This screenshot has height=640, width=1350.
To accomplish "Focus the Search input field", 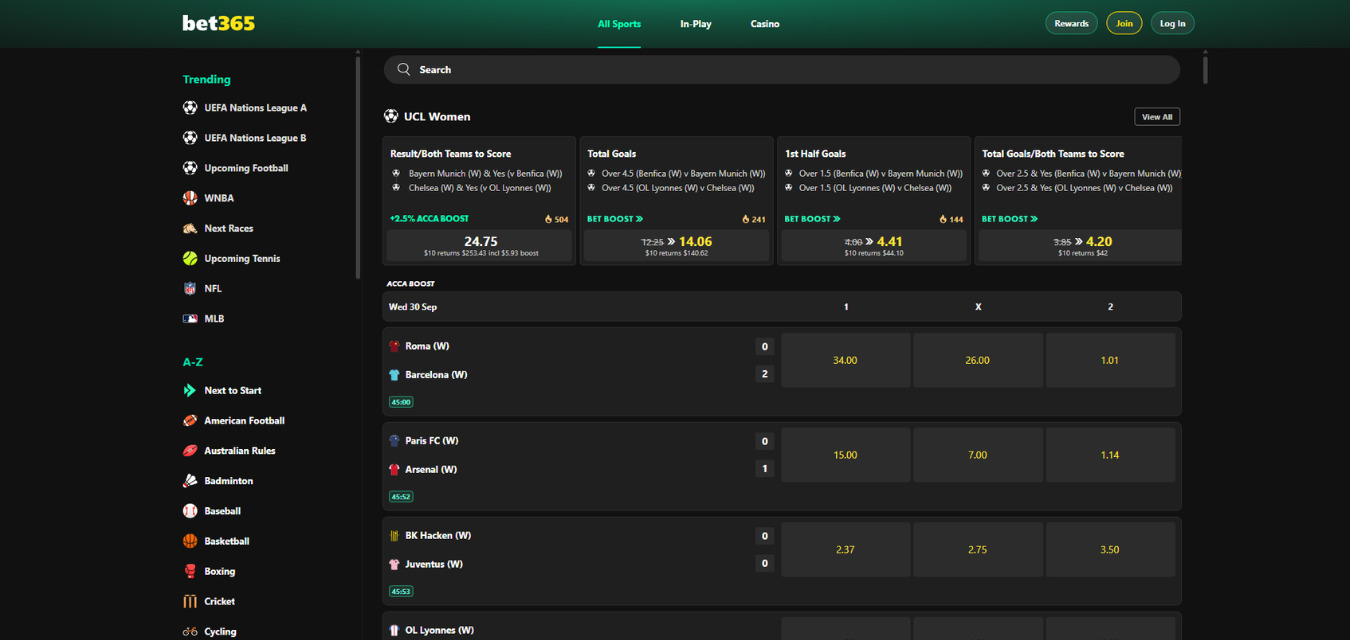I will pos(782,69).
